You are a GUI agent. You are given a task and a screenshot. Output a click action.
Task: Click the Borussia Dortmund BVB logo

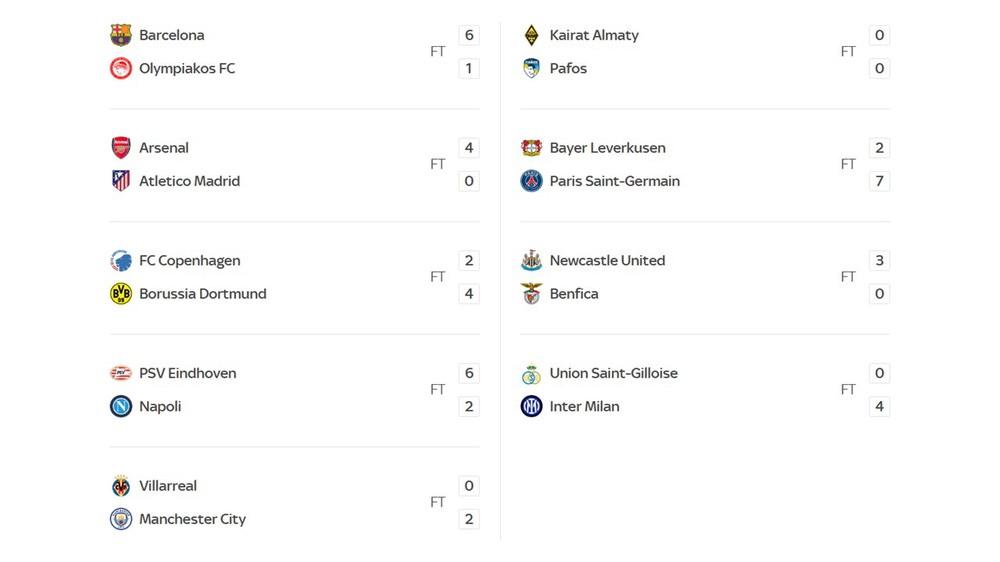[x=121, y=294]
